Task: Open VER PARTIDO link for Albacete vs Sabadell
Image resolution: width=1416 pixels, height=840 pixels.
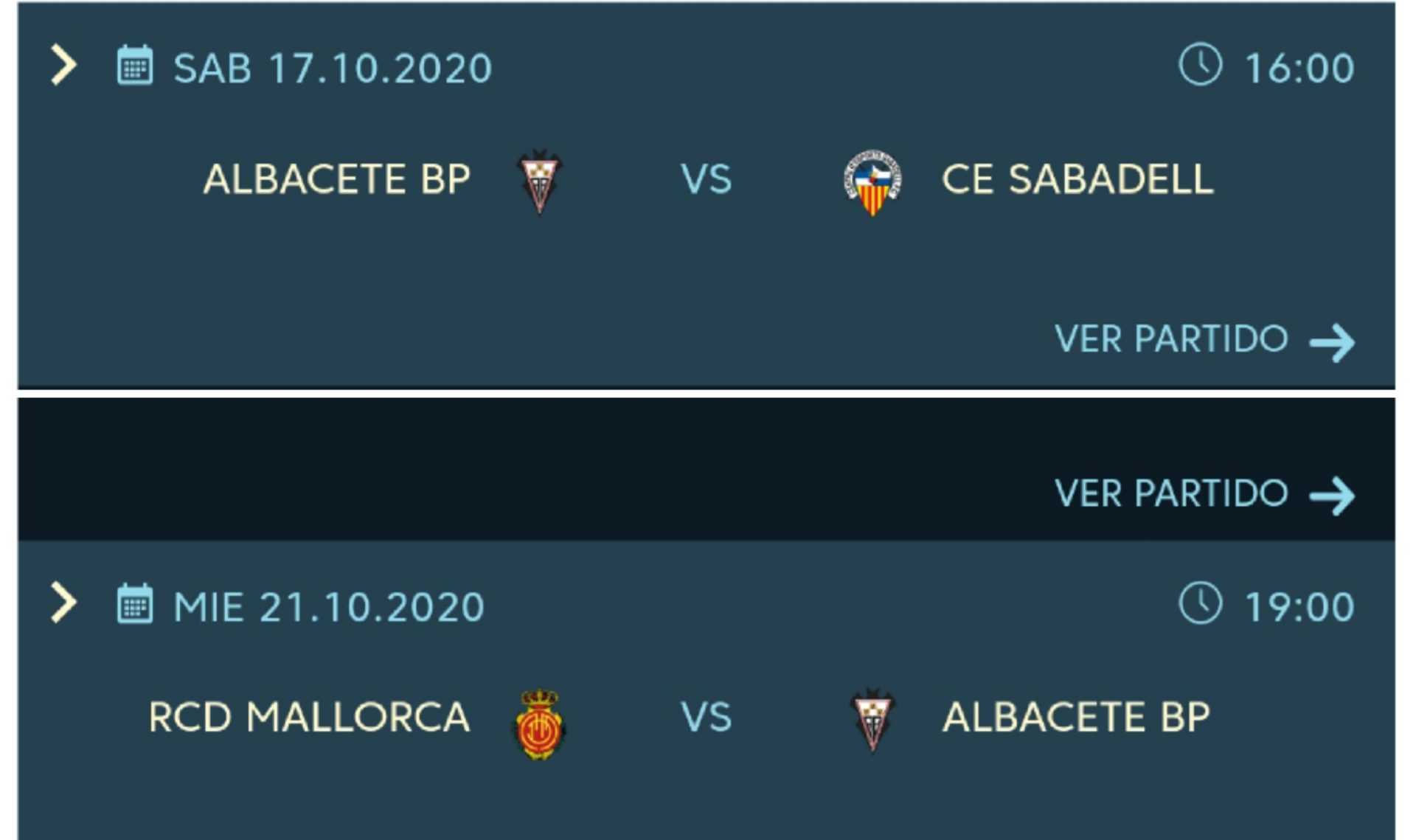Action: tap(1171, 339)
